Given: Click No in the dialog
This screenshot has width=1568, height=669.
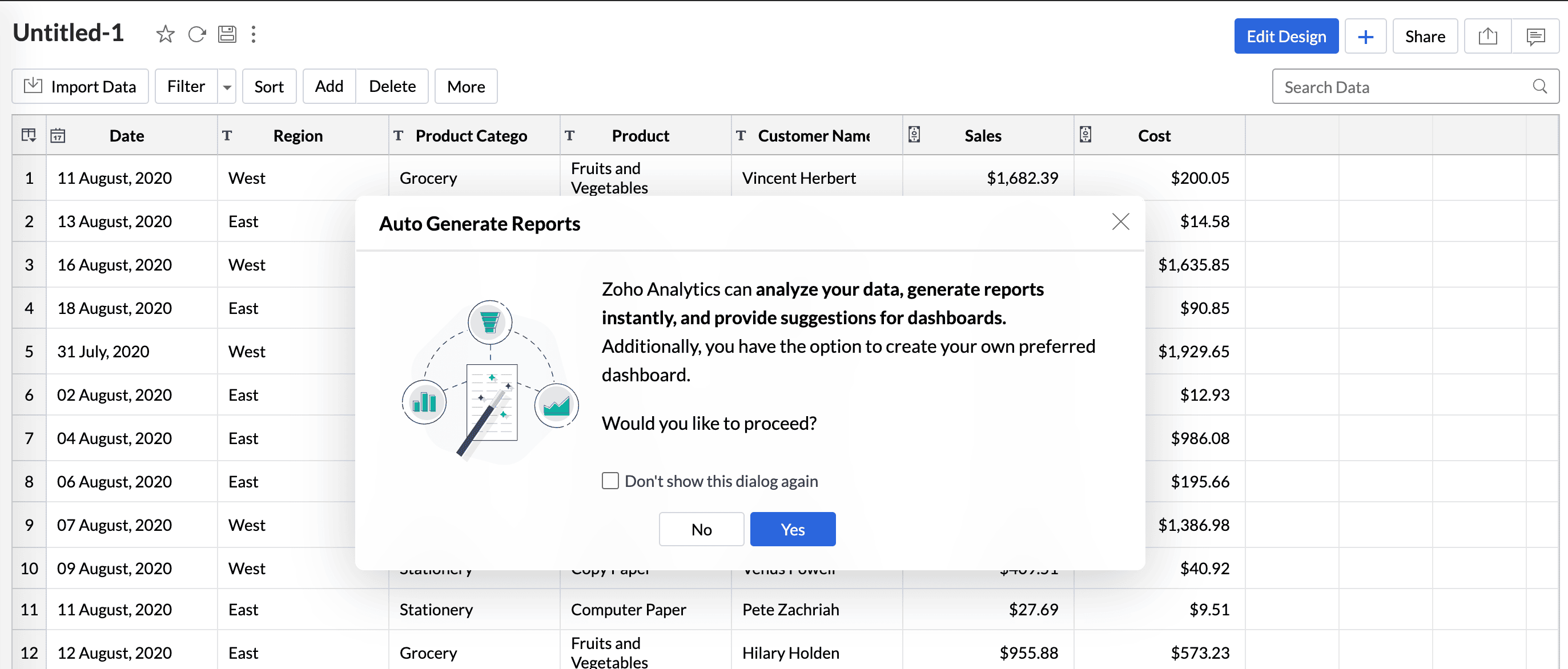Looking at the screenshot, I should pos(701,529).
